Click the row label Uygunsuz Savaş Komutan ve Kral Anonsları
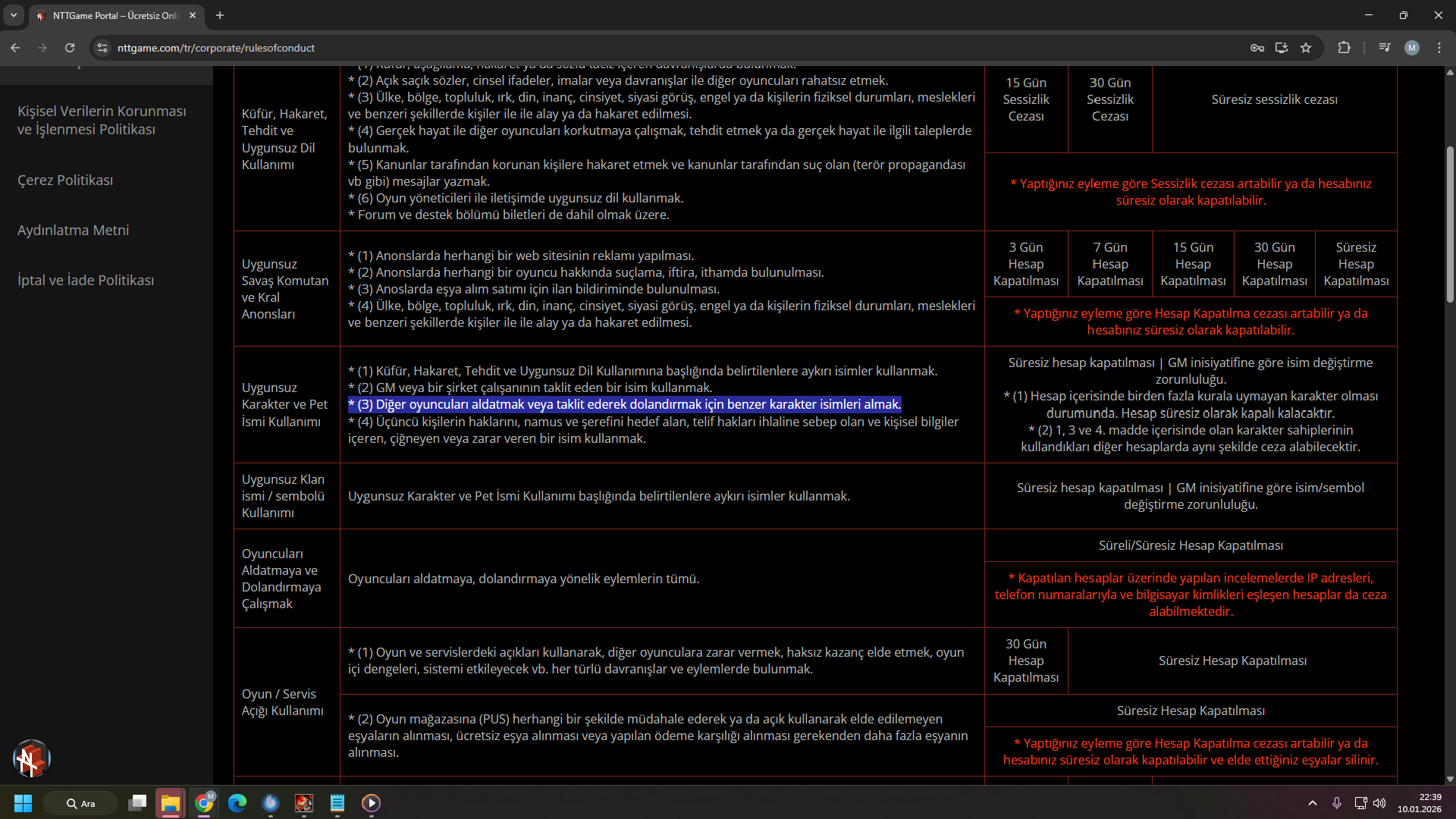This screenshot has height=819, width=1456. [285, 289]
